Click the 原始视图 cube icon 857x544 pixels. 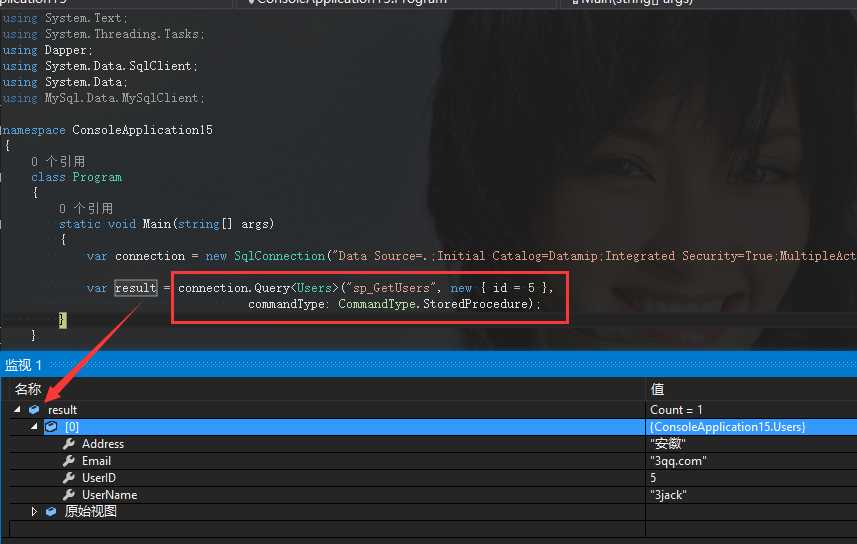pos(51,512)
